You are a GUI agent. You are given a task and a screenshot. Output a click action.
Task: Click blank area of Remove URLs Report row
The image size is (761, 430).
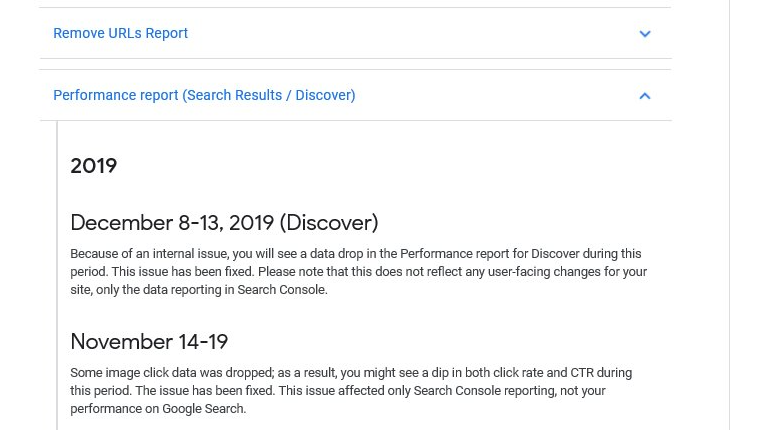tap(413, 33)
